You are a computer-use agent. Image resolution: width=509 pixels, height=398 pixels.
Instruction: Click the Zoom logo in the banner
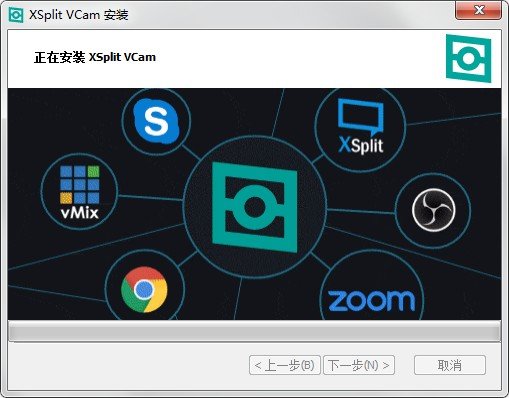click(372, 301)
